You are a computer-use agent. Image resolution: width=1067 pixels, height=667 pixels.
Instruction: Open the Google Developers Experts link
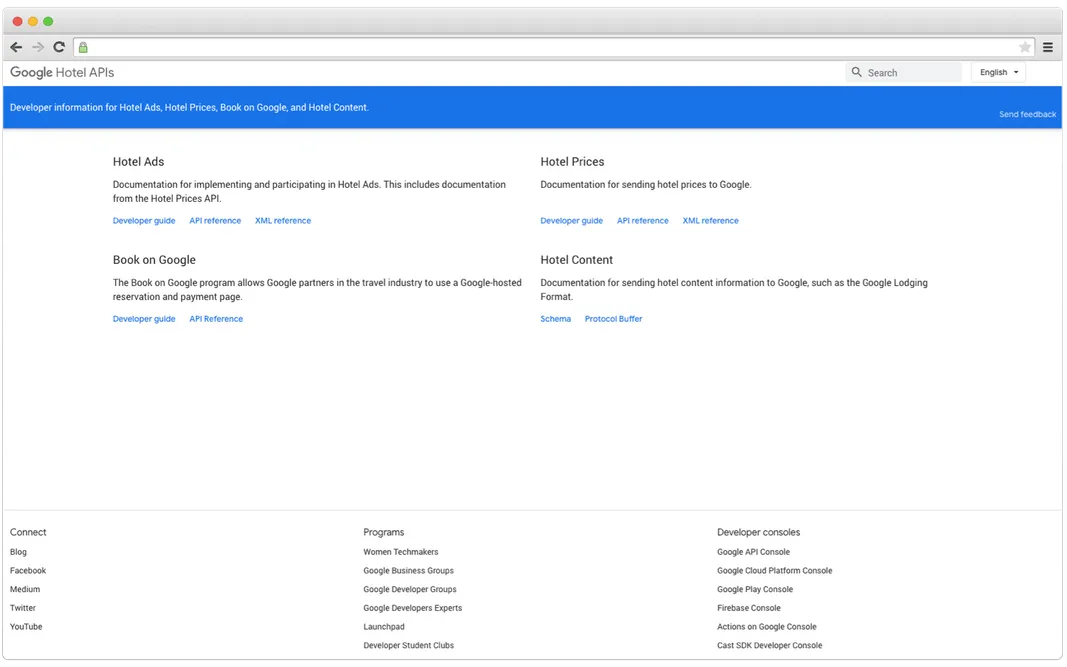412,608
